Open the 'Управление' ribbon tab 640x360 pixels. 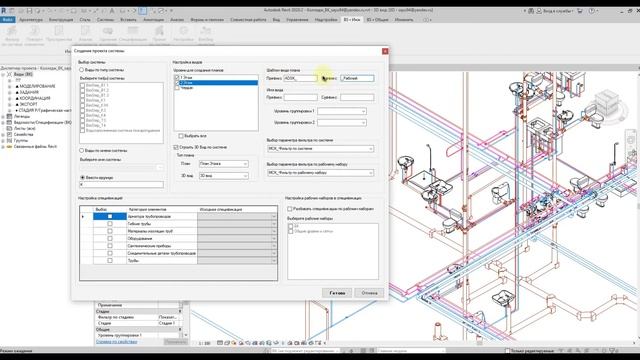pyautogui.click(x=297, y=20)
